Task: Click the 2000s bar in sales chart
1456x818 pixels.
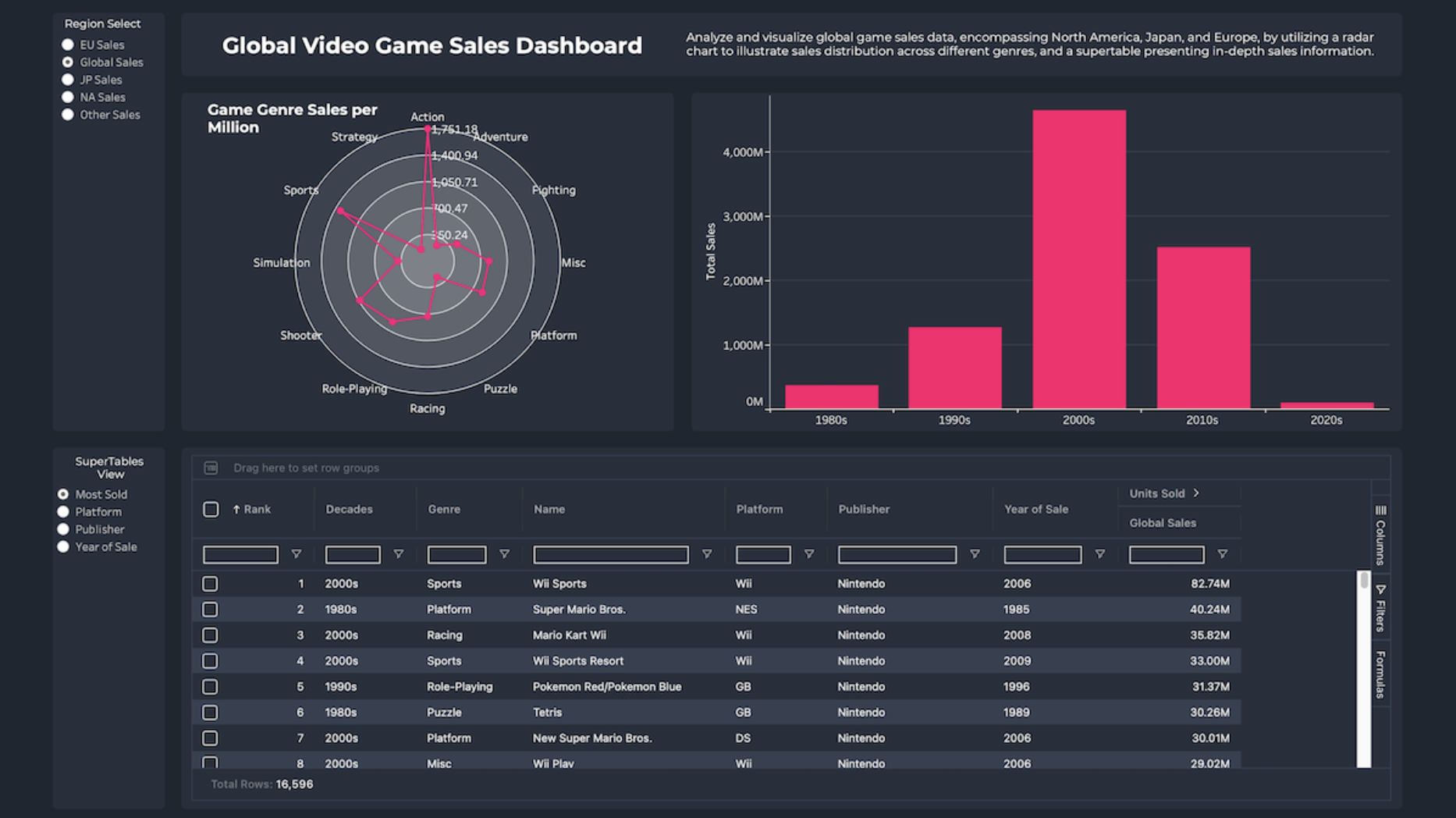Action: pyautogui.click(x=1078, y=259)
